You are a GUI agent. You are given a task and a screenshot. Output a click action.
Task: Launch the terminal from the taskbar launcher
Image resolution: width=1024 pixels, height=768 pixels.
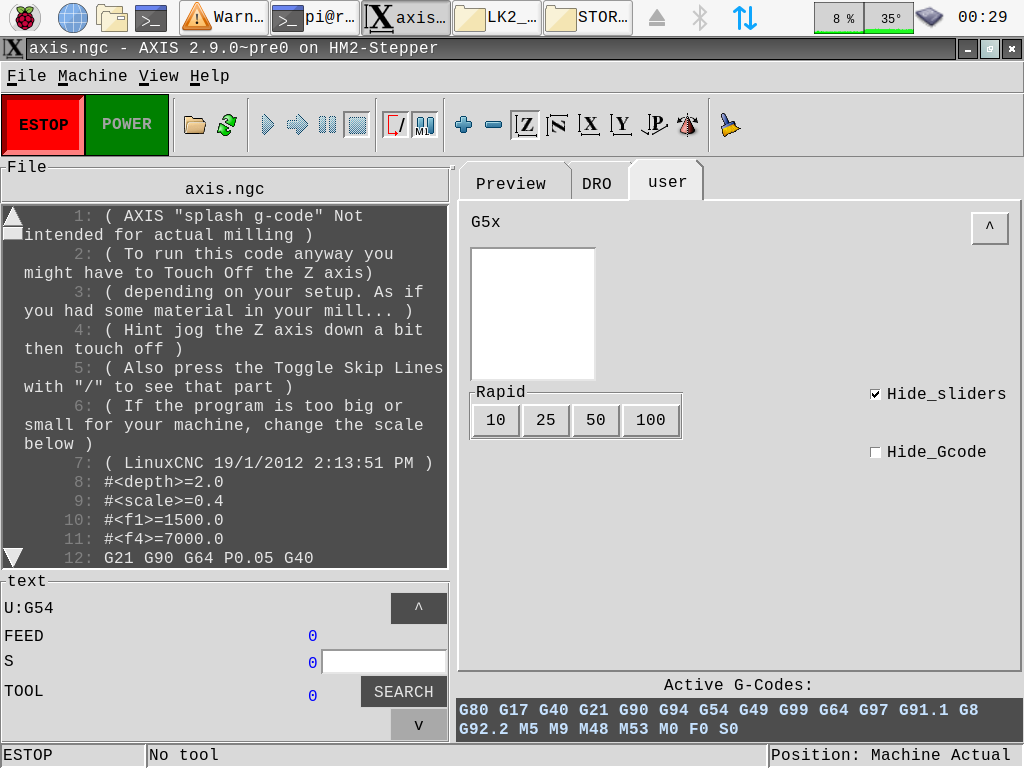[x=151, y=18]
